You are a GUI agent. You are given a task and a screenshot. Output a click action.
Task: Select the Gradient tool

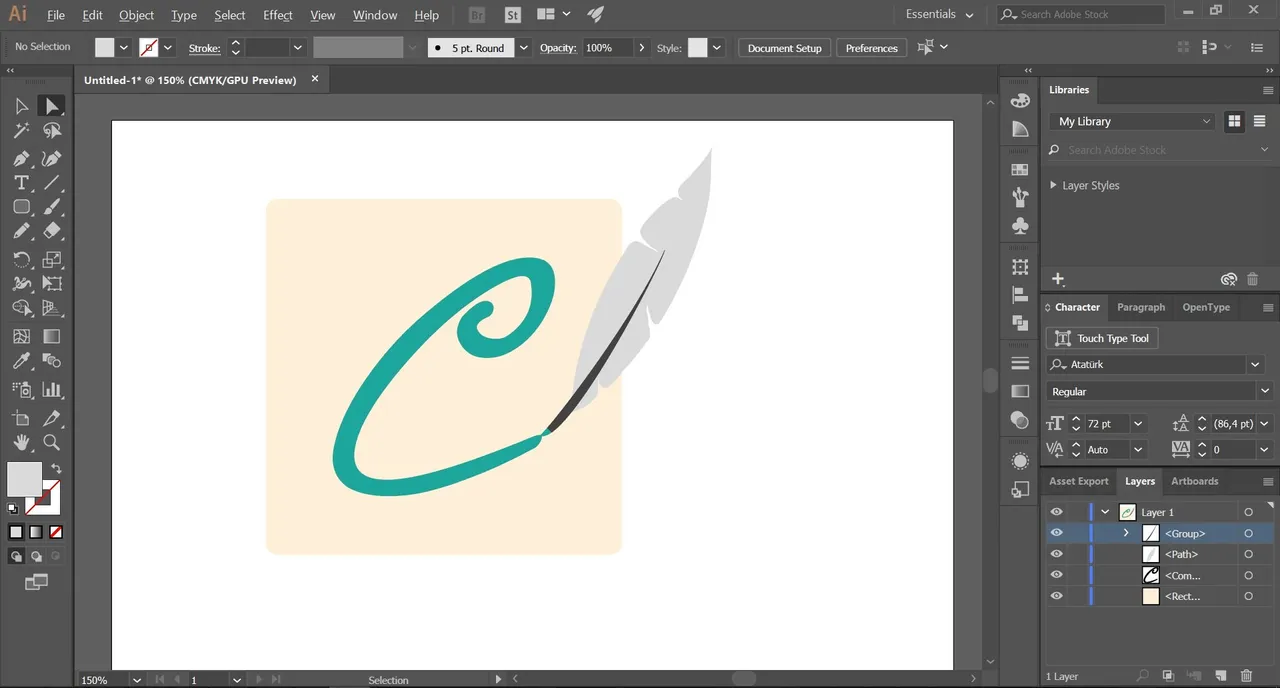click(52, 337)
